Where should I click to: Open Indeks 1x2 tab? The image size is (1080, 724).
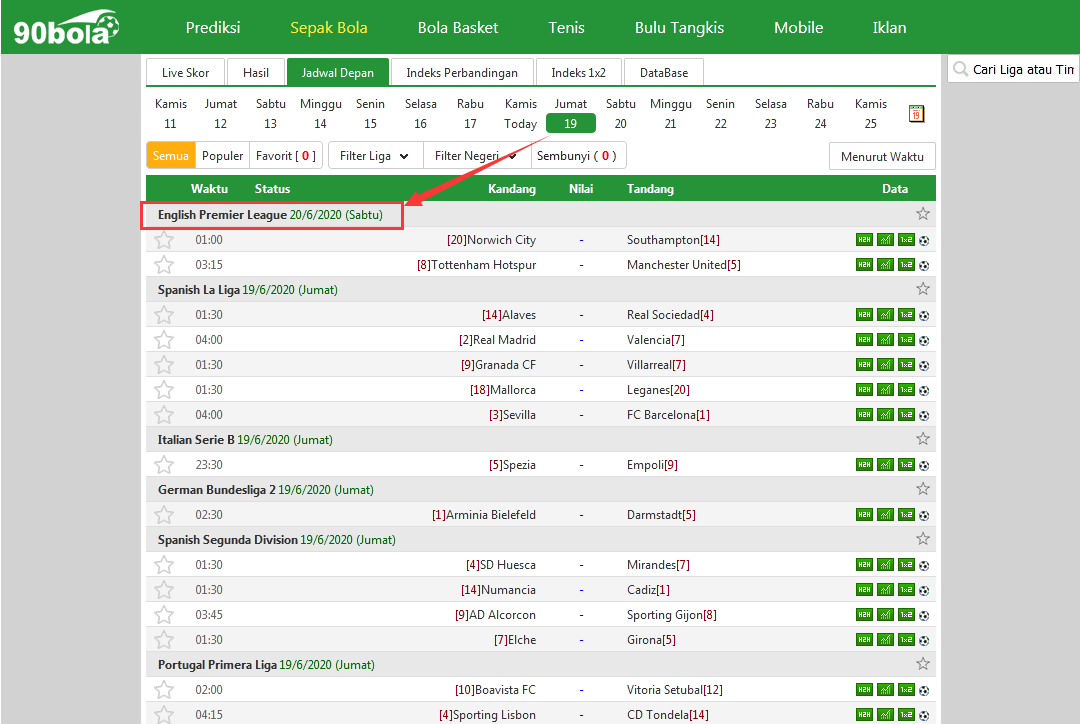coord(579,72)
